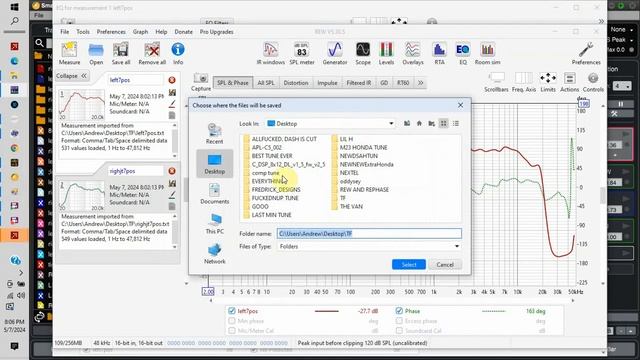
Task: Open a measurement file via the Open icon
Action: coord(96,53)
